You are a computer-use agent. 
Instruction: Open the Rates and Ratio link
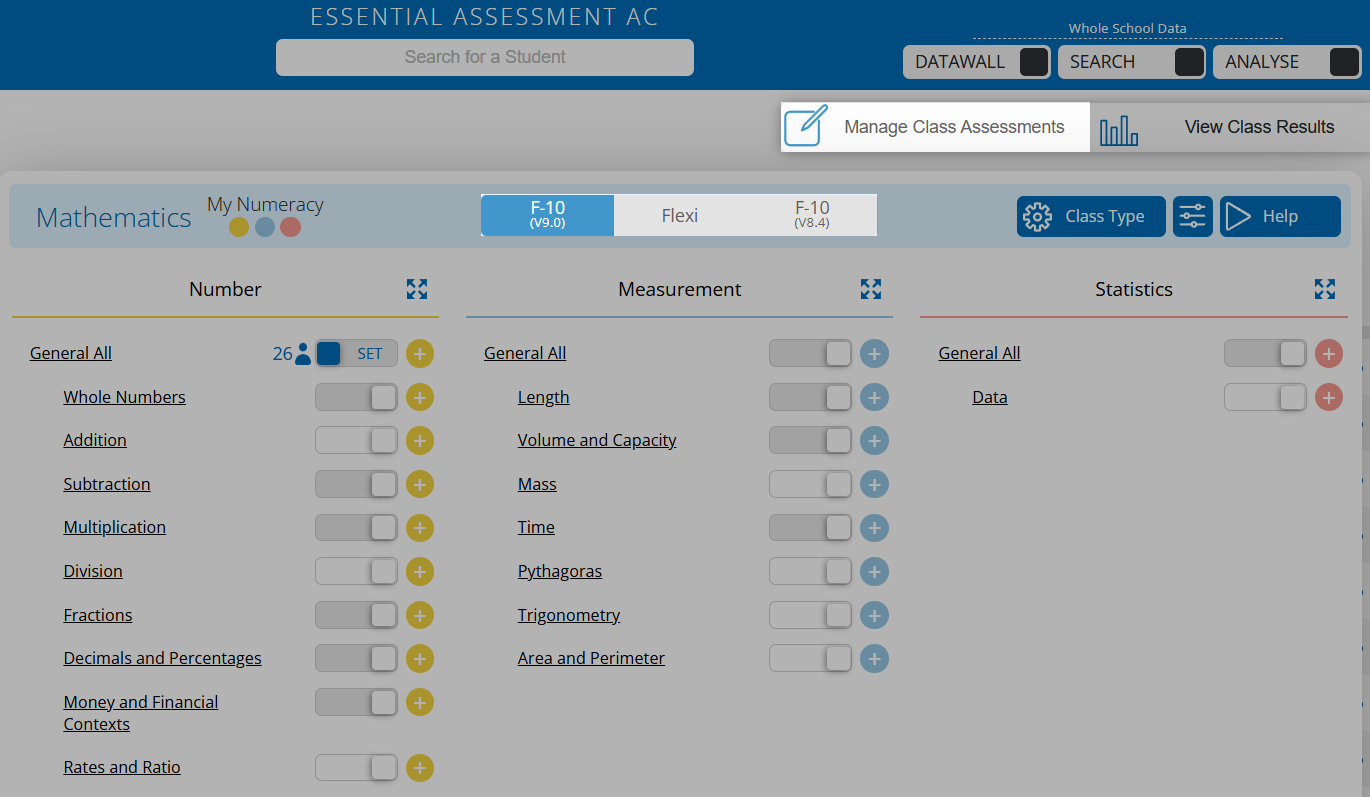tap(122, 767)
